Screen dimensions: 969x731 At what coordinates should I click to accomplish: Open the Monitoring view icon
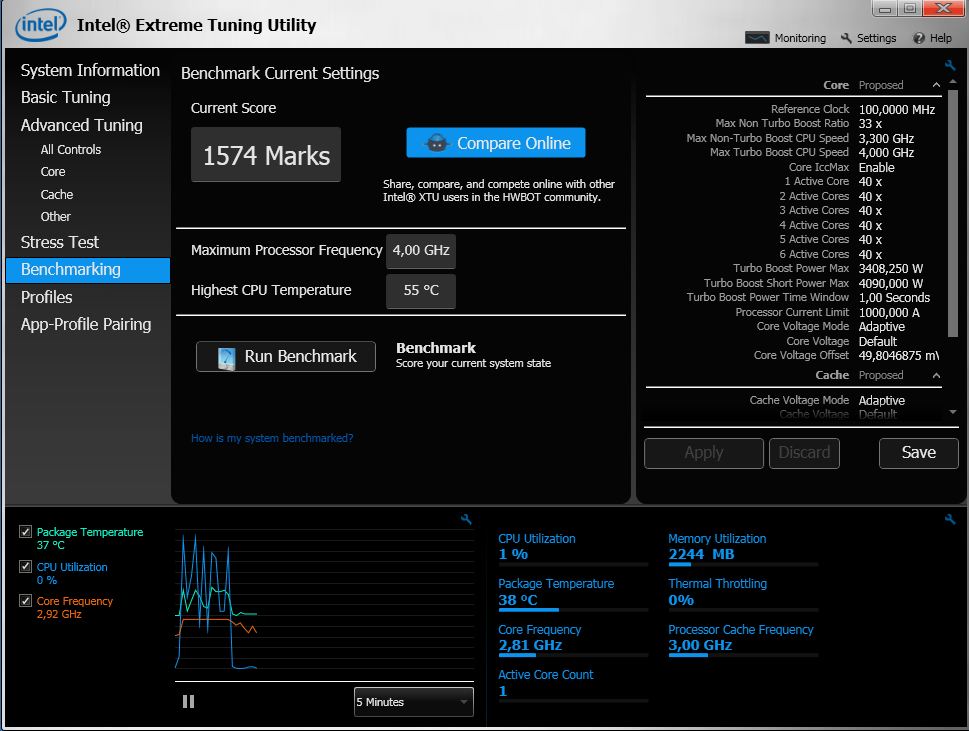(x=757, y=38)
